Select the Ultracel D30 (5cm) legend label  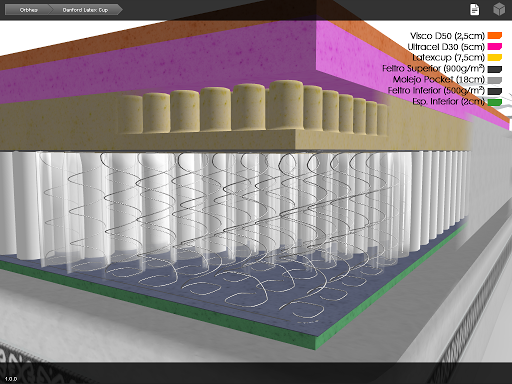click(446, 47)
